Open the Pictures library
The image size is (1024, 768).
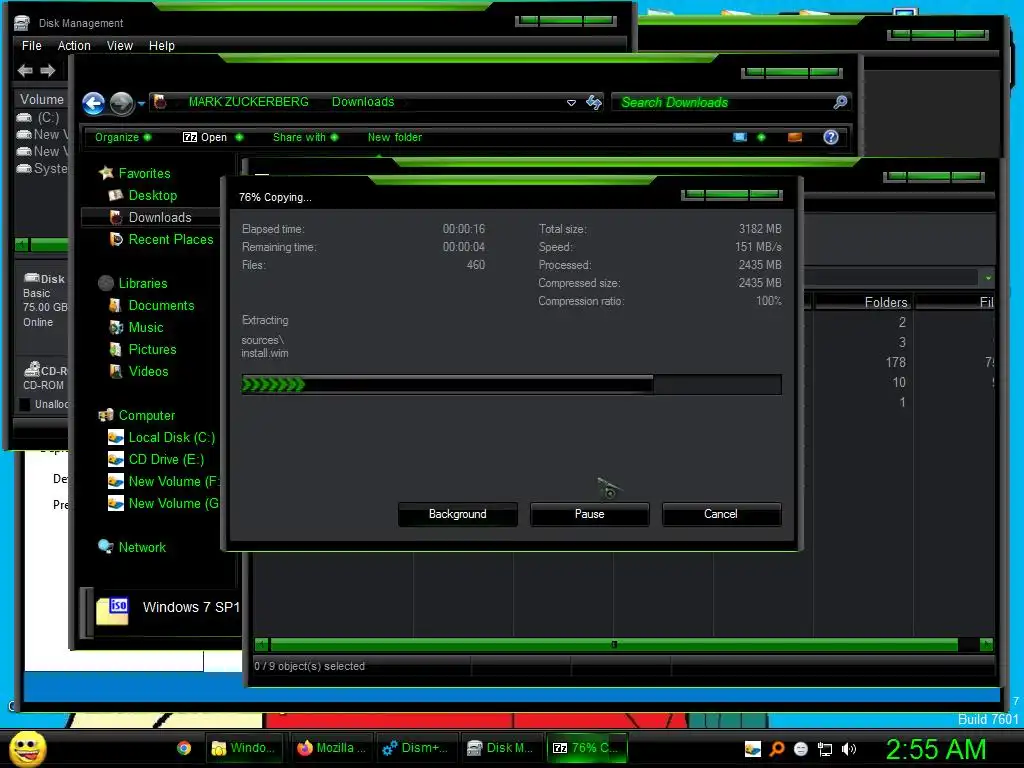(x=152, y=349)
